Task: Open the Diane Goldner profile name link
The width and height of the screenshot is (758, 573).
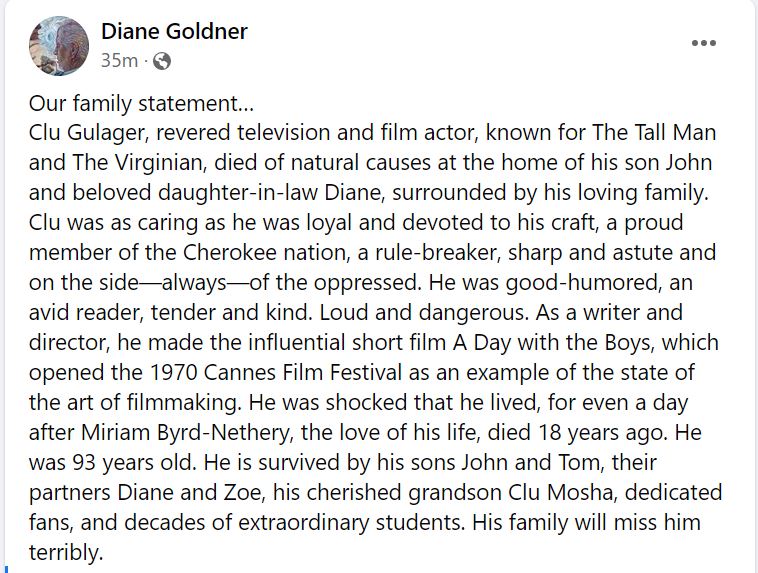Action: click(x=174, y=31)
